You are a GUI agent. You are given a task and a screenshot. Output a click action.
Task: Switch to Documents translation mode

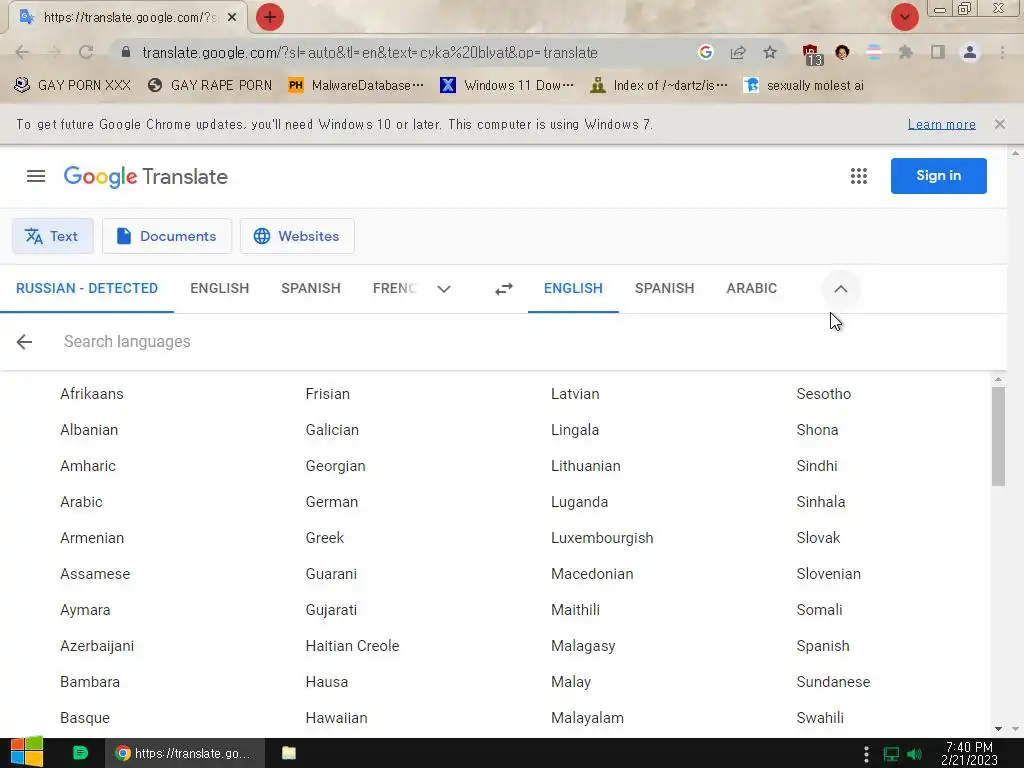tap(167, 236)
